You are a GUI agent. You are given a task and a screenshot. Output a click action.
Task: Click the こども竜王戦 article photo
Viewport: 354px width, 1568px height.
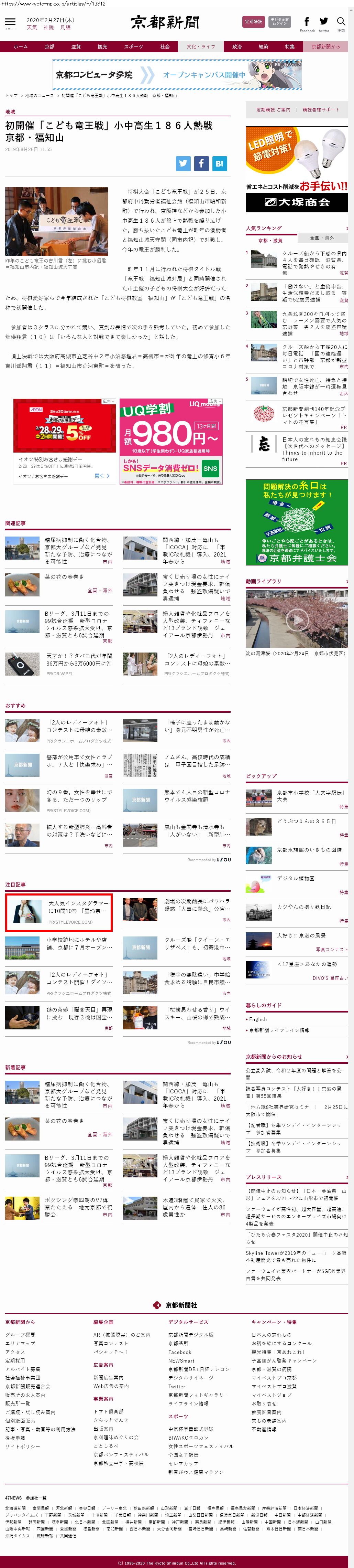click(57, 221)
